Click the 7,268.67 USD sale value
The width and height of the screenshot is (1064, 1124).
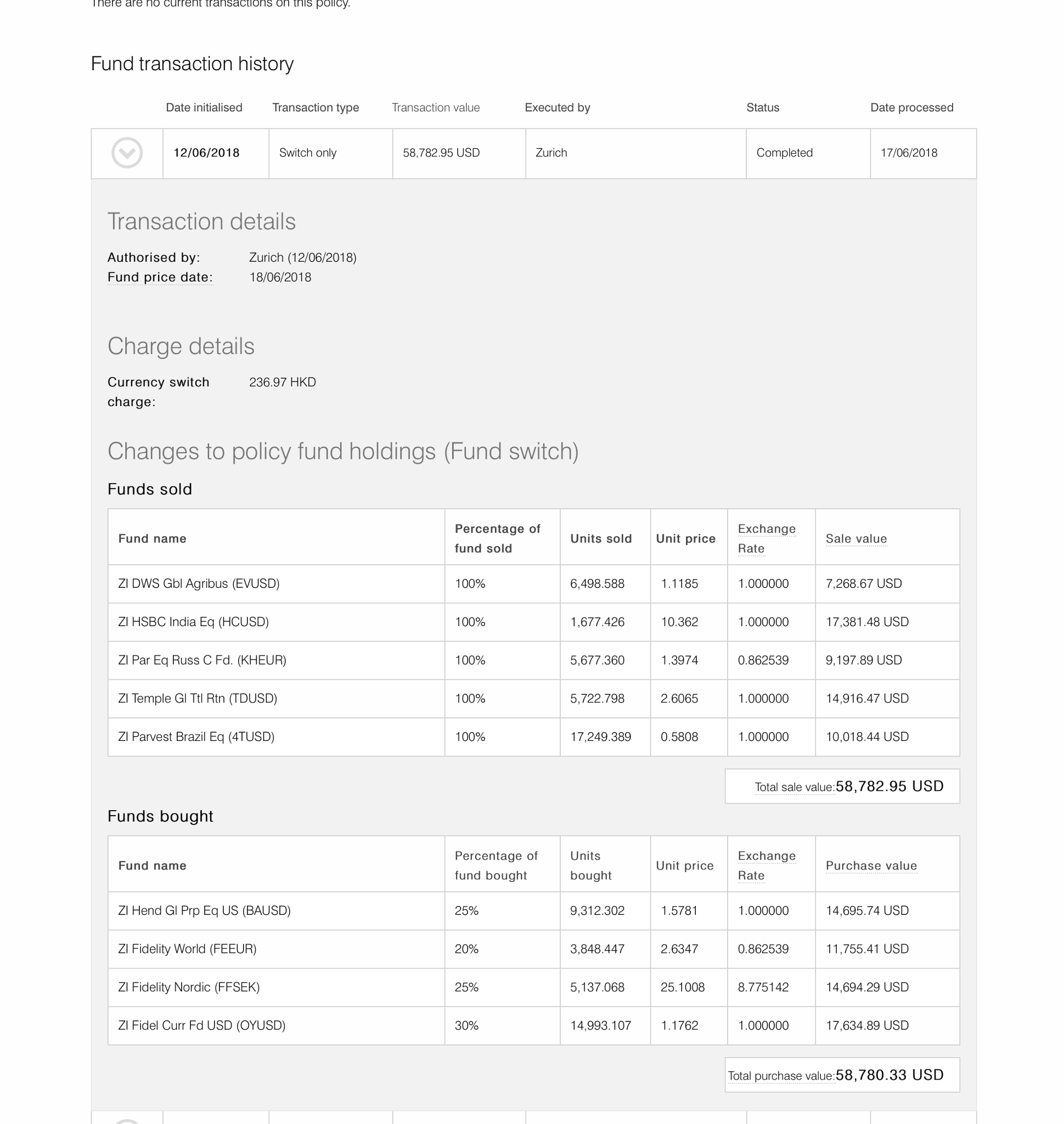pos(863,583)
